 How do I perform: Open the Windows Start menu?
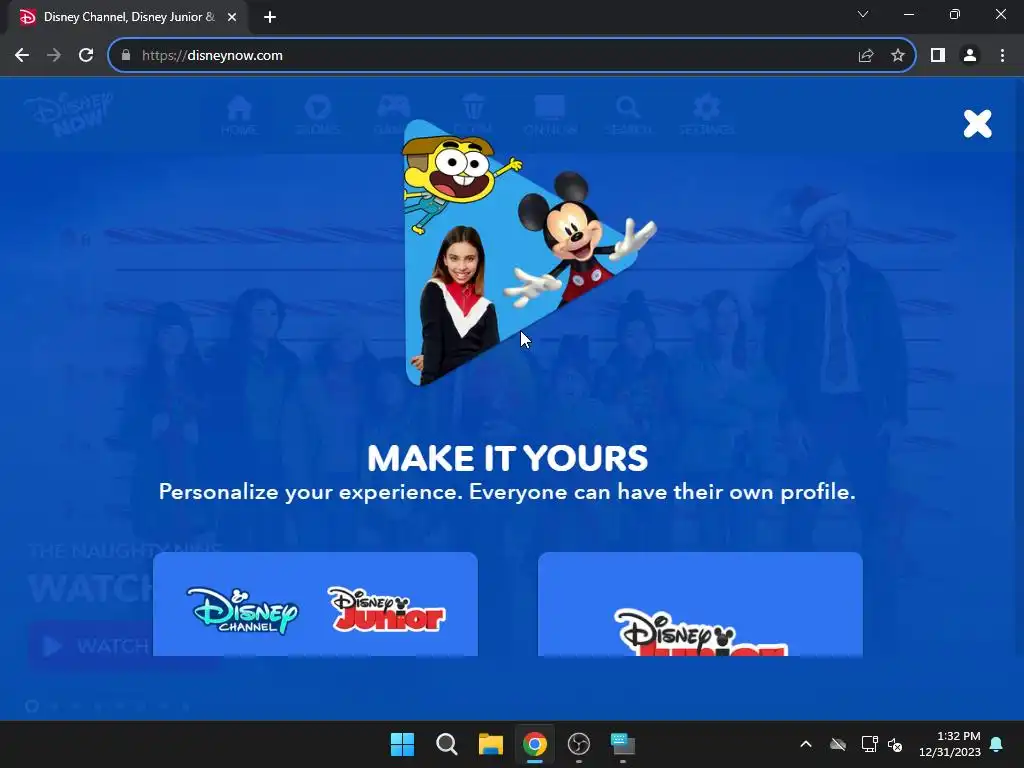tap(402, 744)
